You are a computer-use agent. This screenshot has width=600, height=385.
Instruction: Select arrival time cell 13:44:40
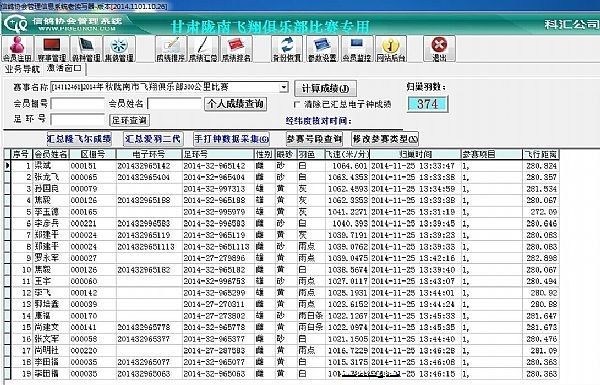point(415,339)
